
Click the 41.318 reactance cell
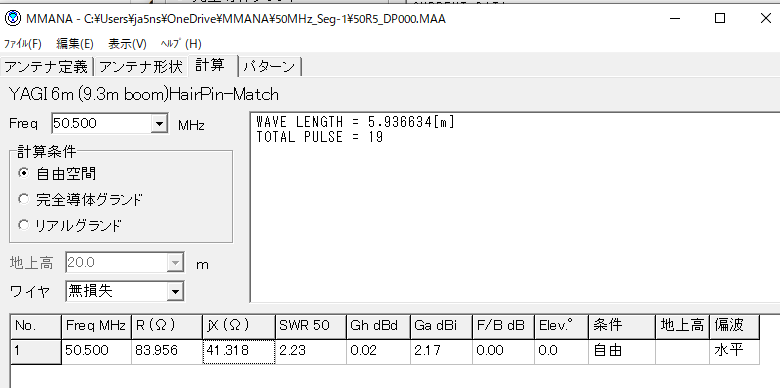239,351
